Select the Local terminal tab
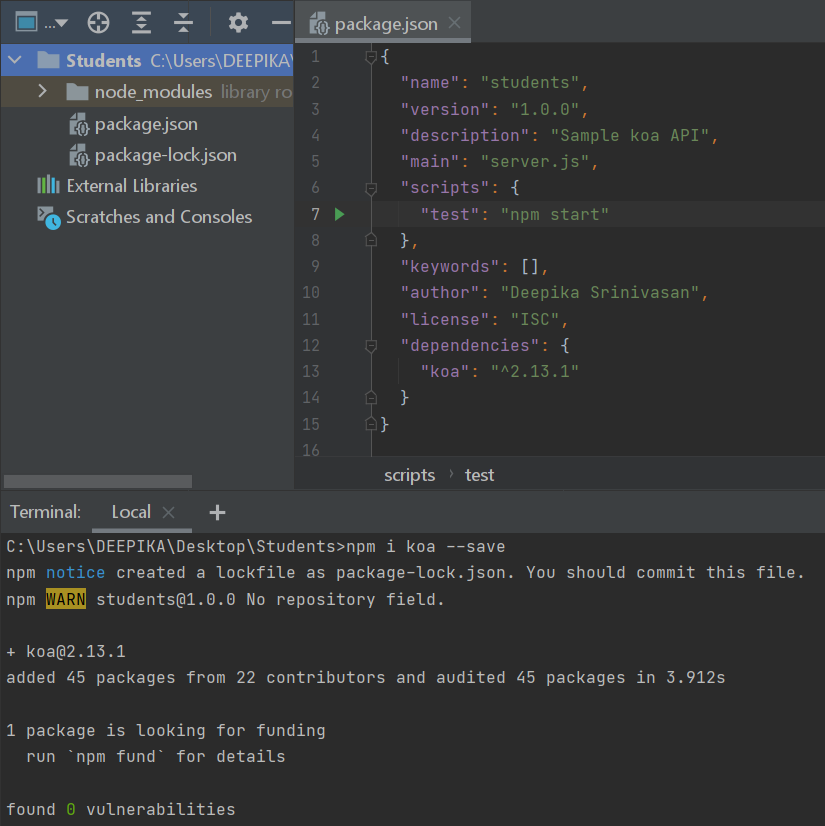The width and height of the screenshot is (825, 826). (130, 511)
